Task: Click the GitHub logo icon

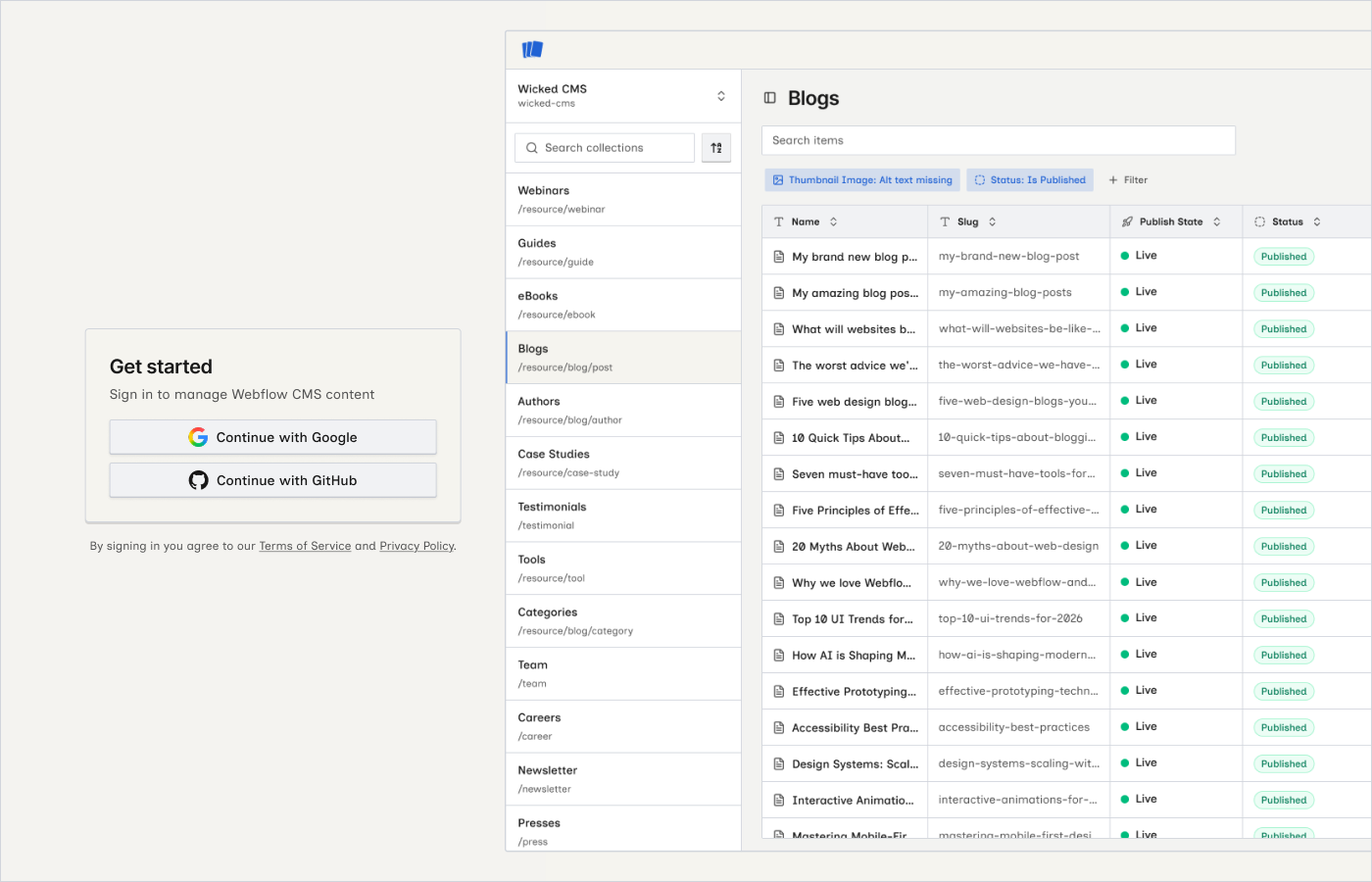Action: pyautogui.click(x=199, y=480)
